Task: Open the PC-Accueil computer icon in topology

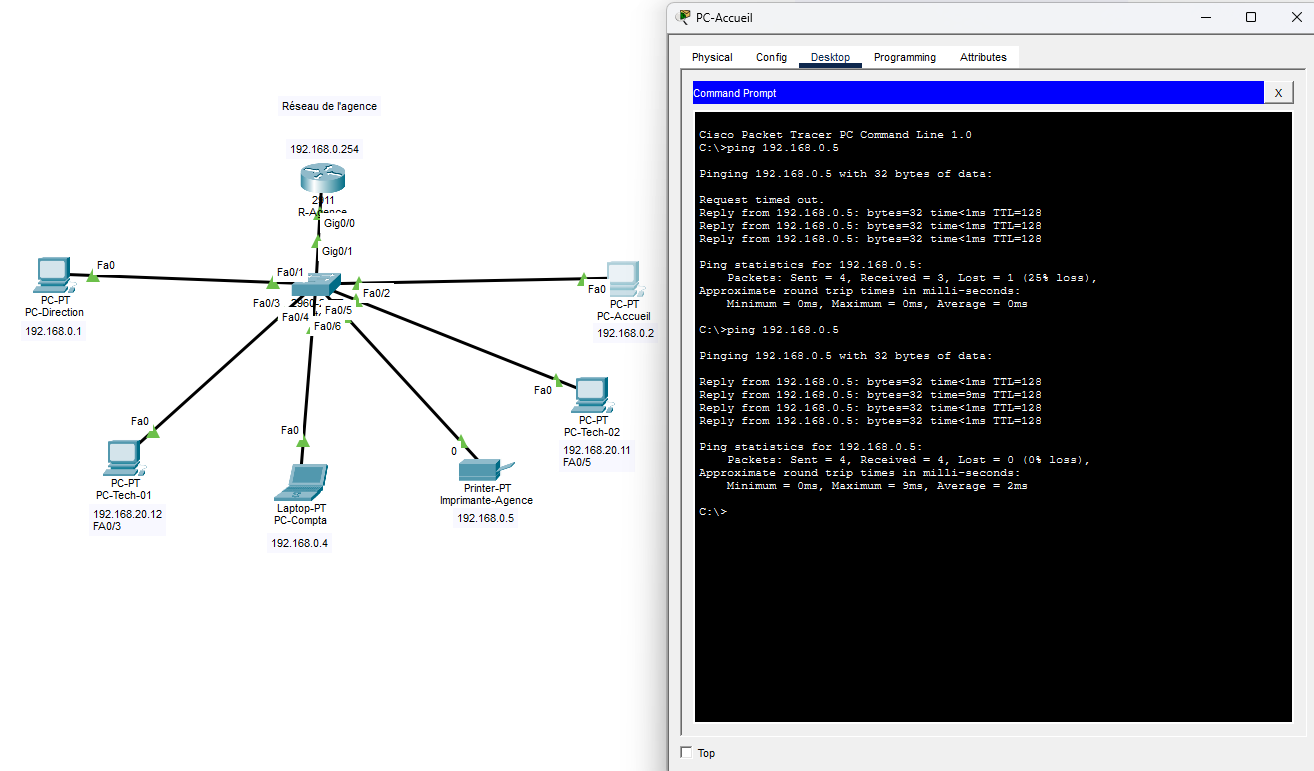Action: (624, 279)
